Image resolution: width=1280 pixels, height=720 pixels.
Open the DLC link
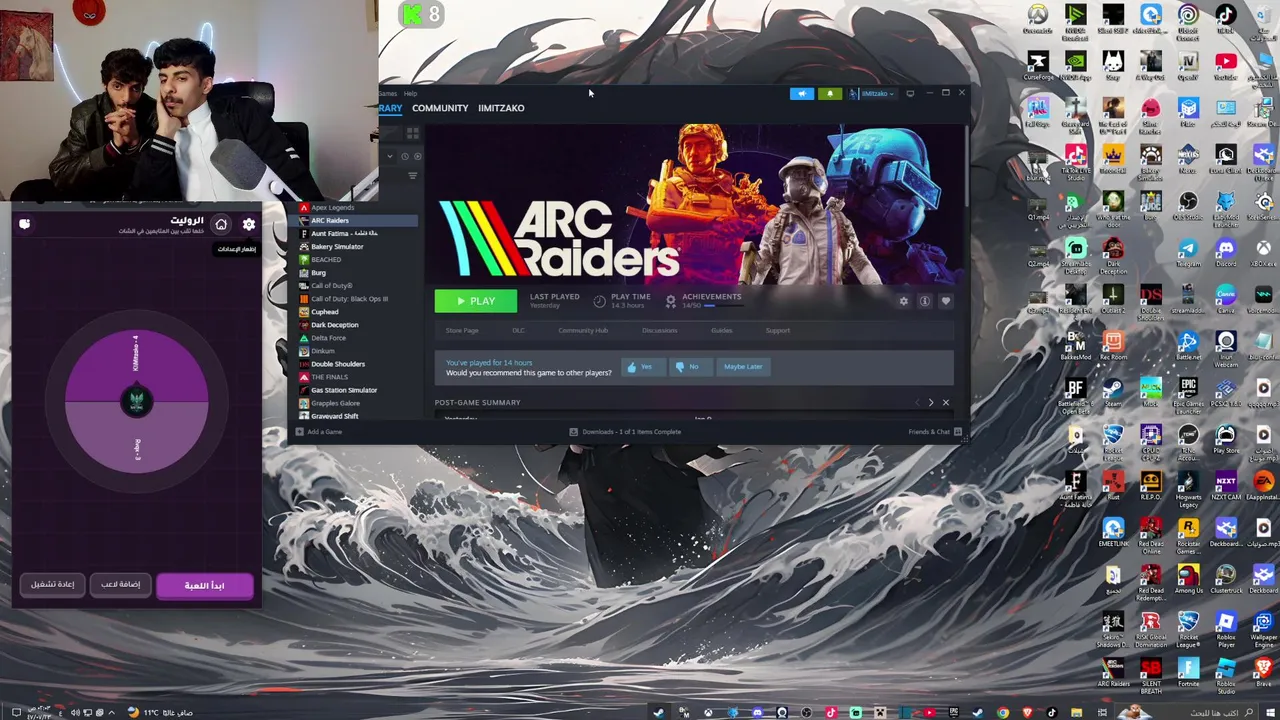[518, 330]
